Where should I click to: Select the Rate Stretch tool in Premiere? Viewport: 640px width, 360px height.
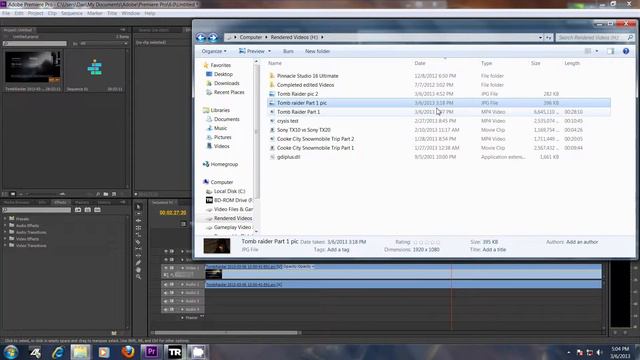point(138,235)
